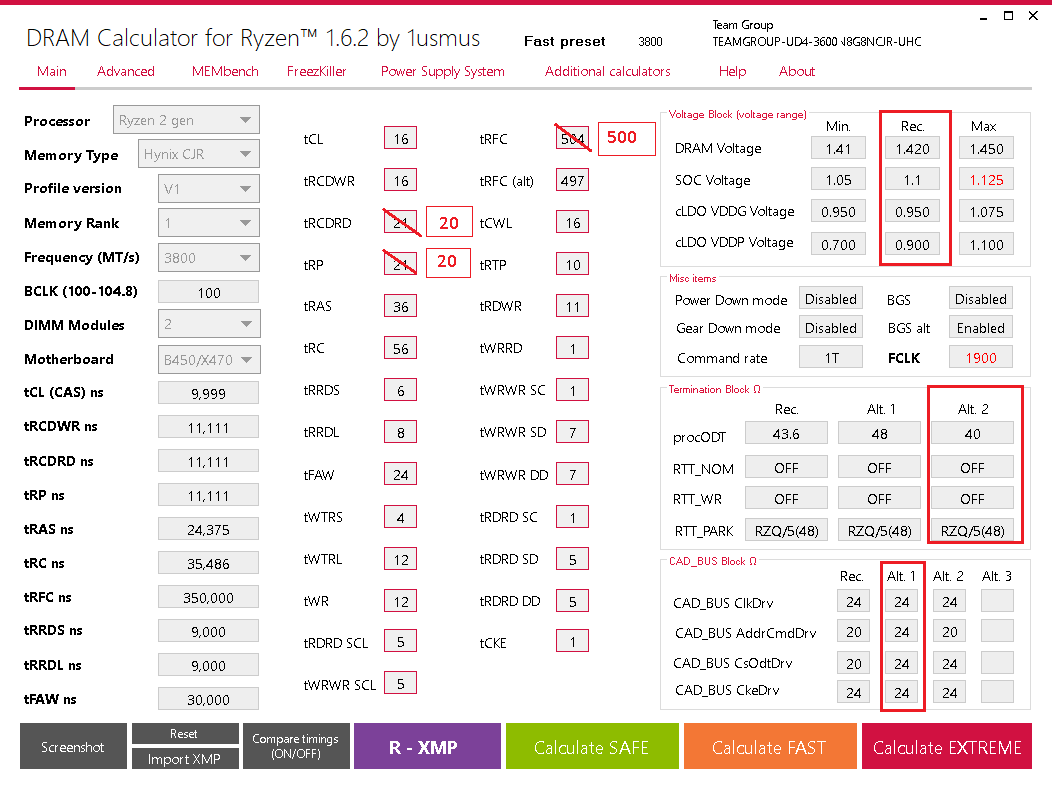Open the Processor dropdown
Screen dimensions: 1052x790
point(186,119)
